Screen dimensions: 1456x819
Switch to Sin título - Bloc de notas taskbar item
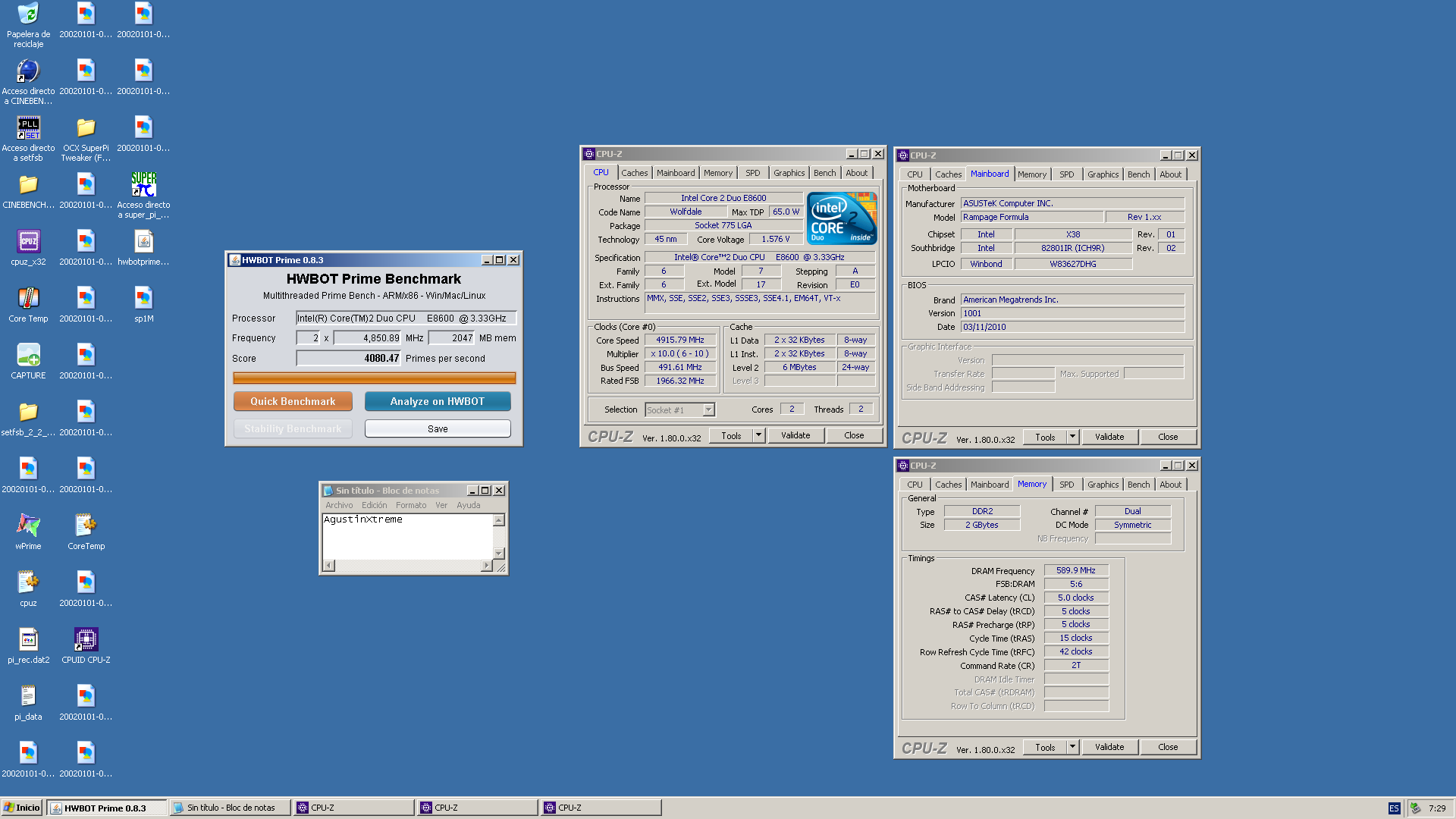coord(231,808)
